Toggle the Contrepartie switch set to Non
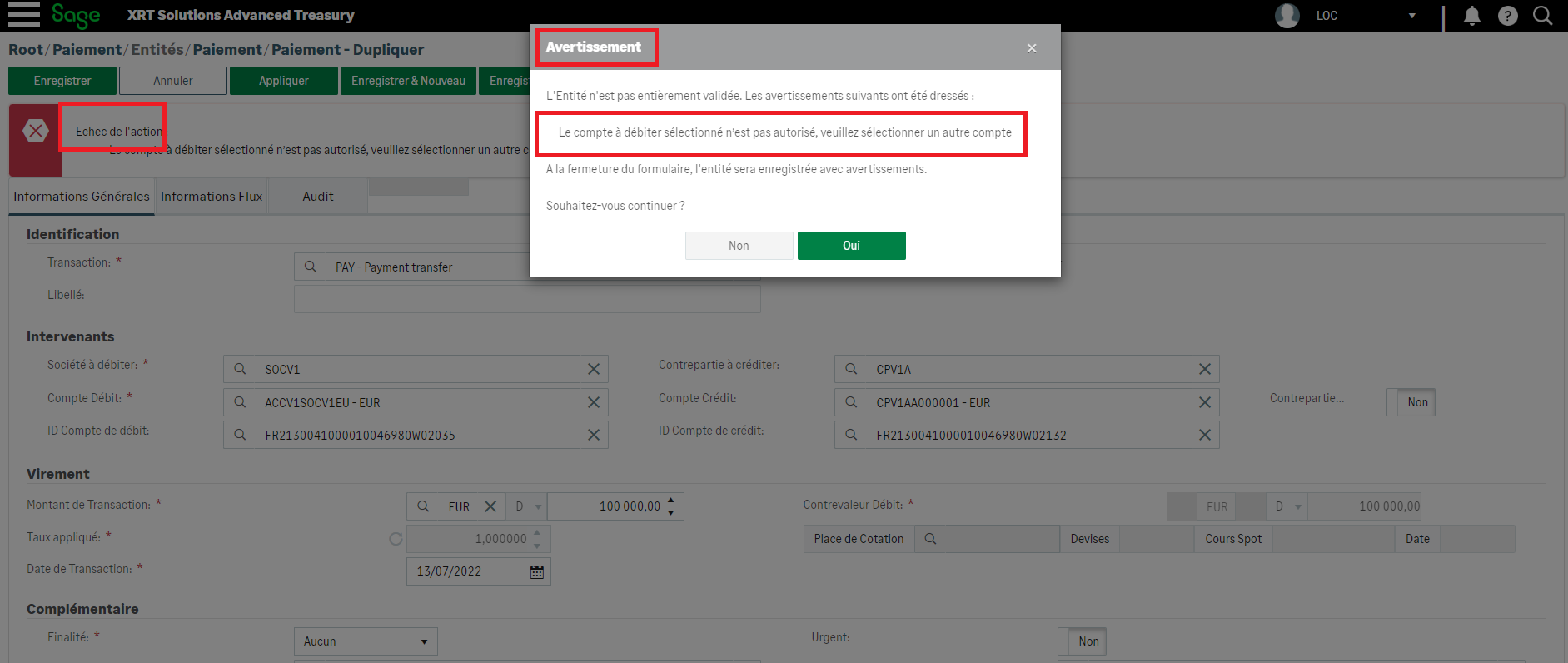 pyautogui.click(x=1411, y=402)
